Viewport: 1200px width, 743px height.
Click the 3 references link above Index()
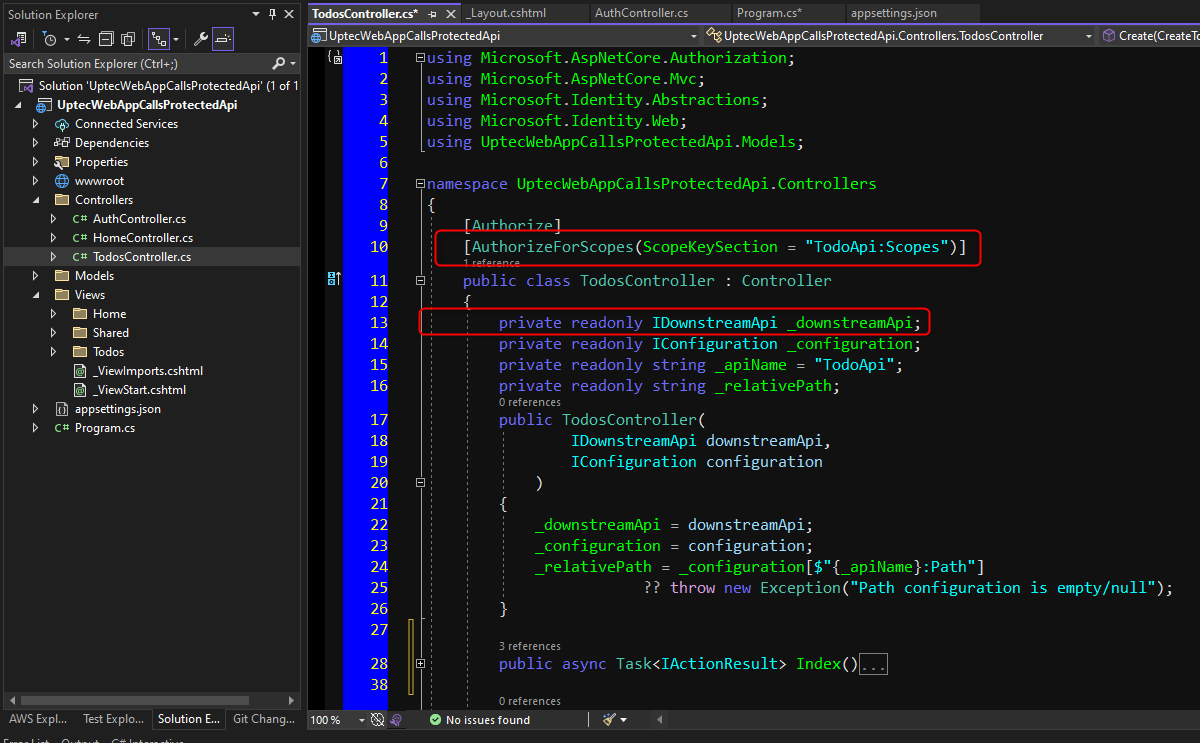(529, 646)
